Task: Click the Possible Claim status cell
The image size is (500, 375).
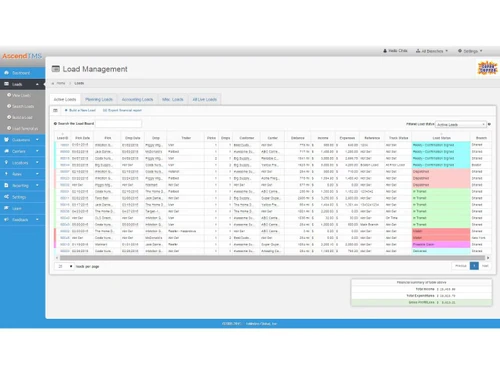Action: pos(441,244)
